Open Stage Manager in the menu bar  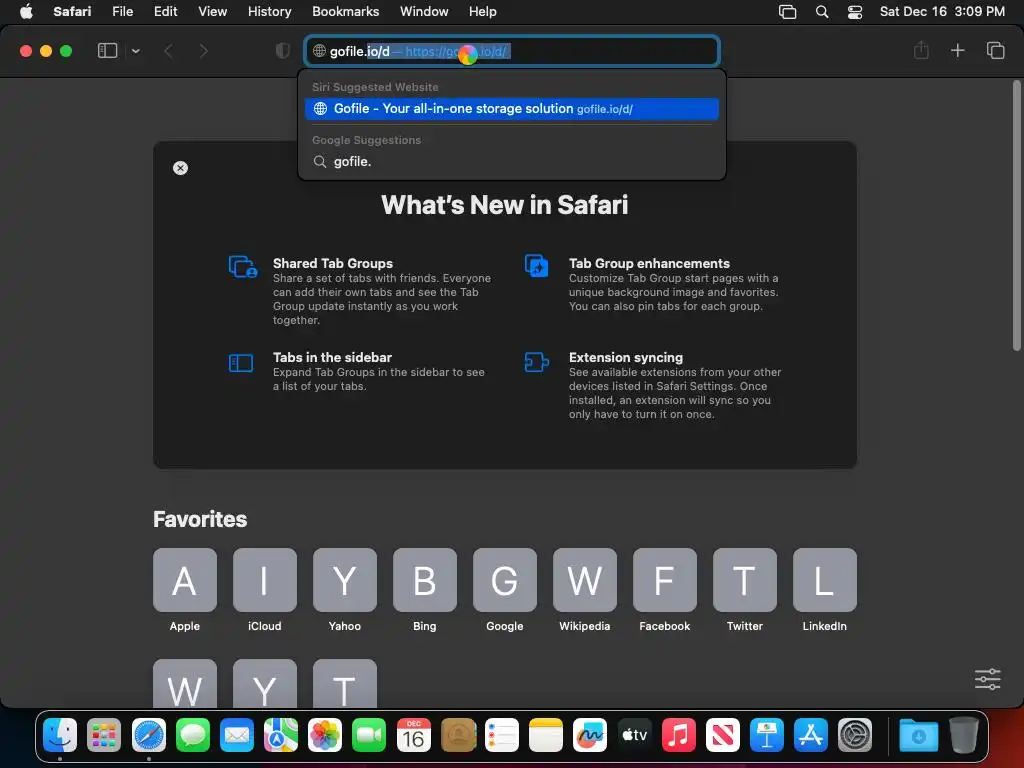click(x=788, y=12)
